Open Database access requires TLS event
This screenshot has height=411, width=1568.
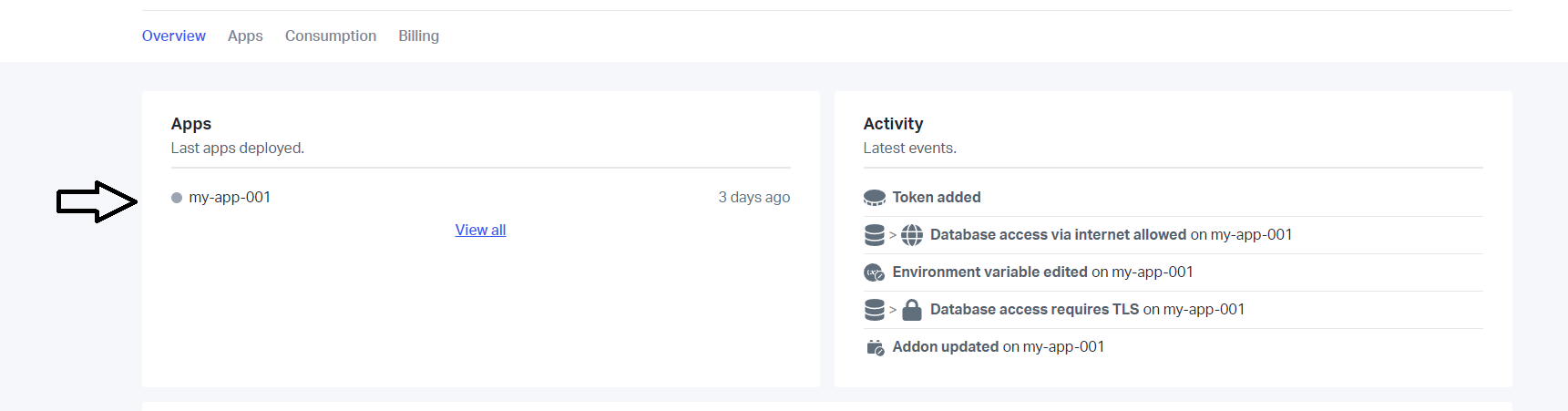point(1087,309)
